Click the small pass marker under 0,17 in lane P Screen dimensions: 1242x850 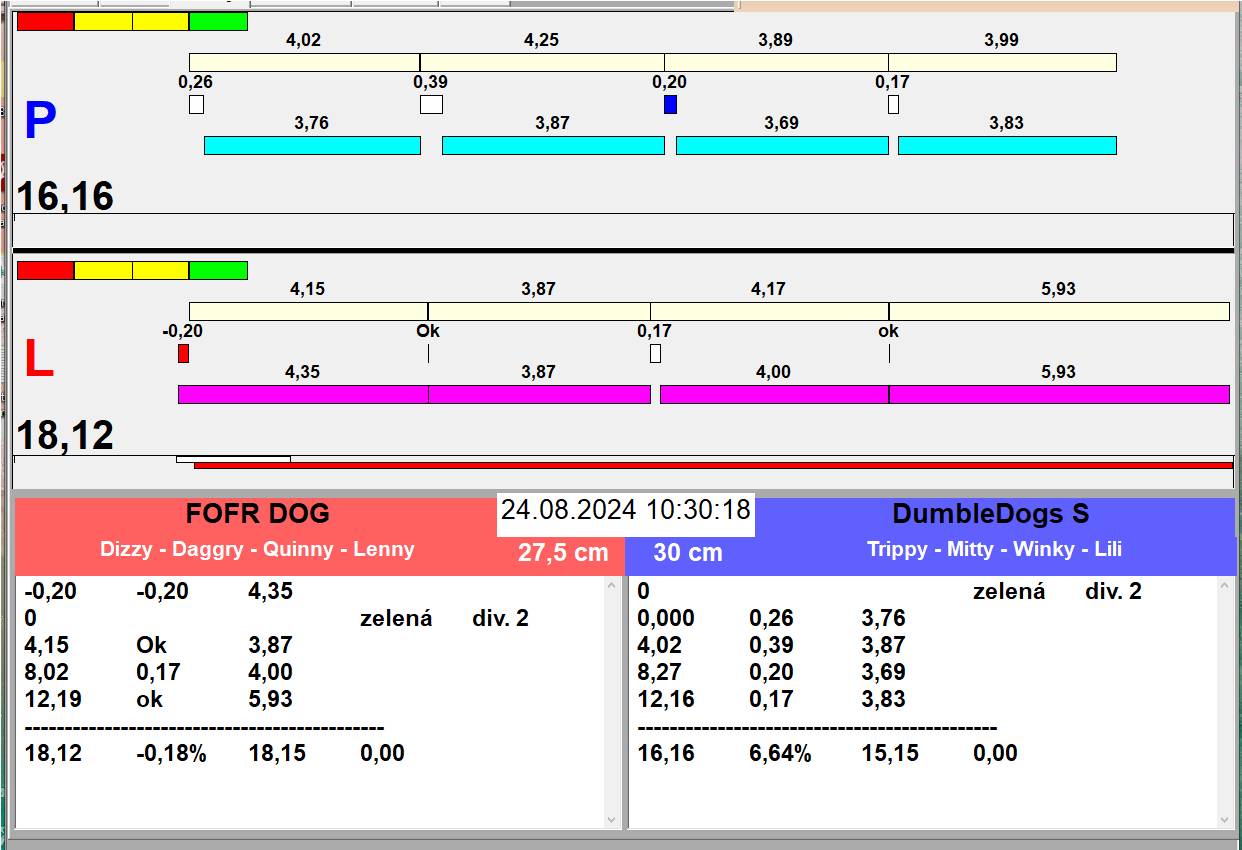click(893, 104)
